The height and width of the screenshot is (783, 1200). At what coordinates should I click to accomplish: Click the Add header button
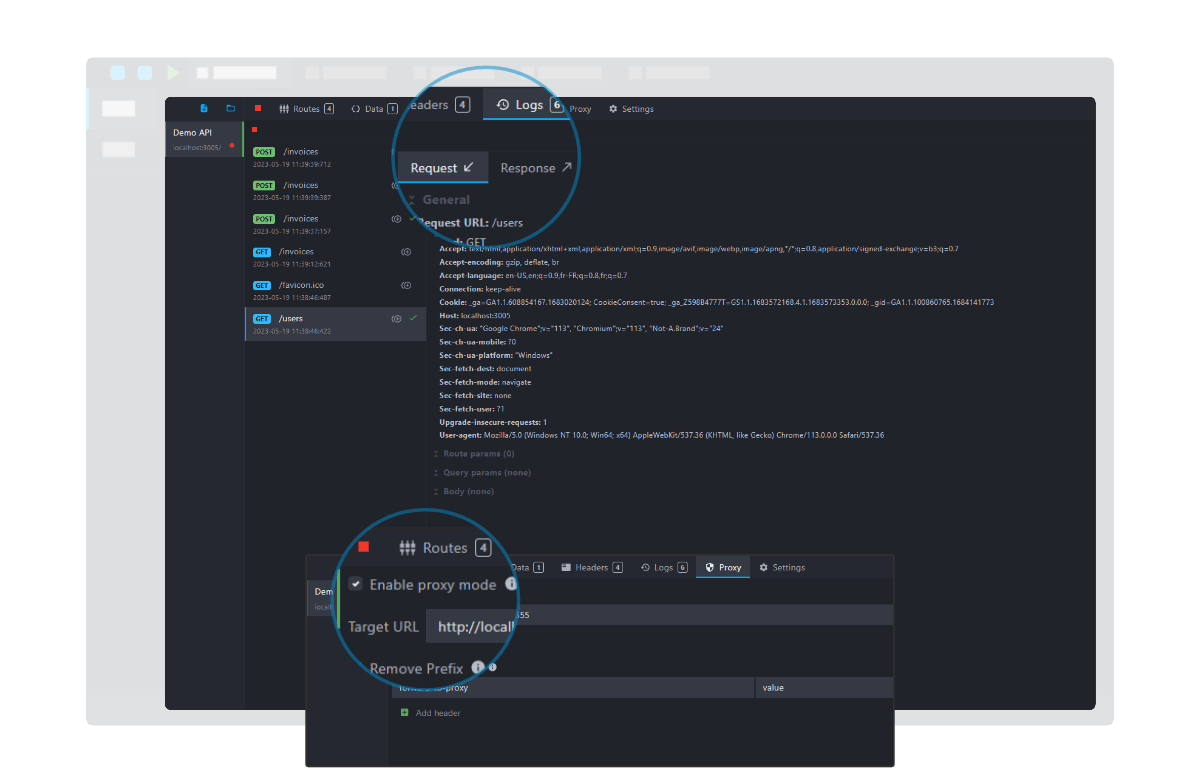click(432, 712)
